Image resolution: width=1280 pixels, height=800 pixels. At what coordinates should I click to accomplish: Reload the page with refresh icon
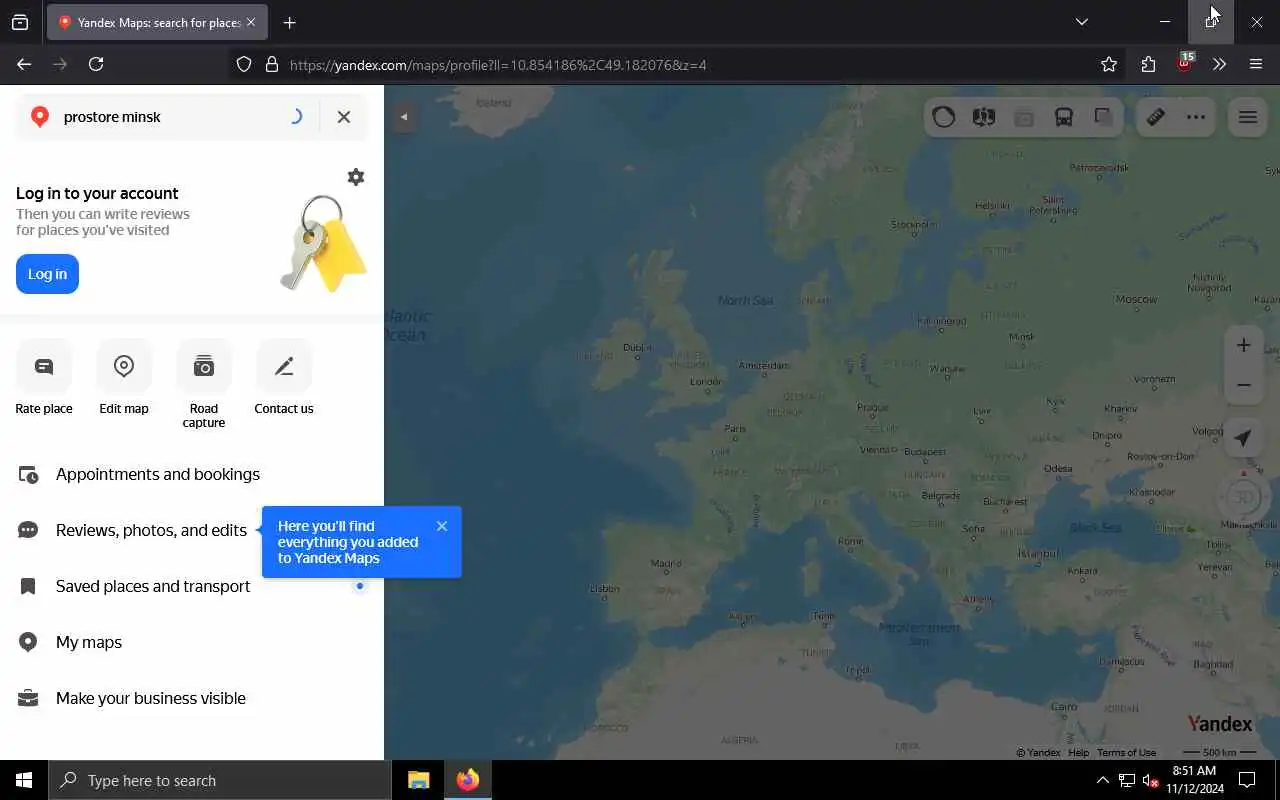tap(96, 64)
